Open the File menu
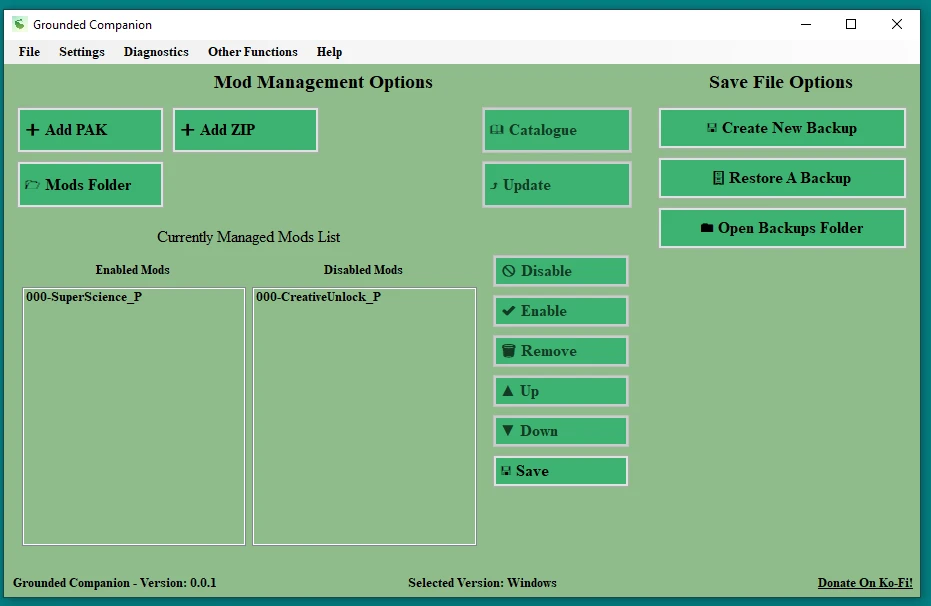931x606 pixels. pos(30,52)
